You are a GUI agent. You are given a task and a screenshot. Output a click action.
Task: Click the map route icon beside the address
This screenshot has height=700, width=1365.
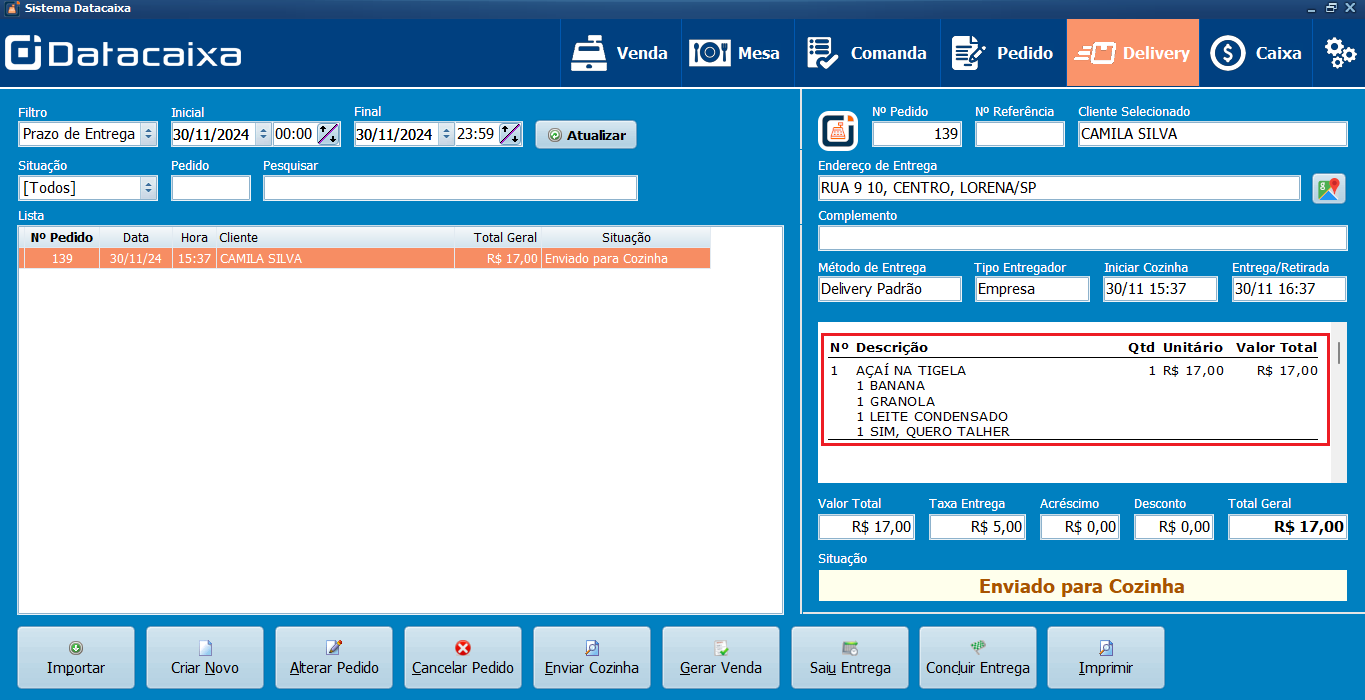pyautogui.click(x=1328, y=188)
